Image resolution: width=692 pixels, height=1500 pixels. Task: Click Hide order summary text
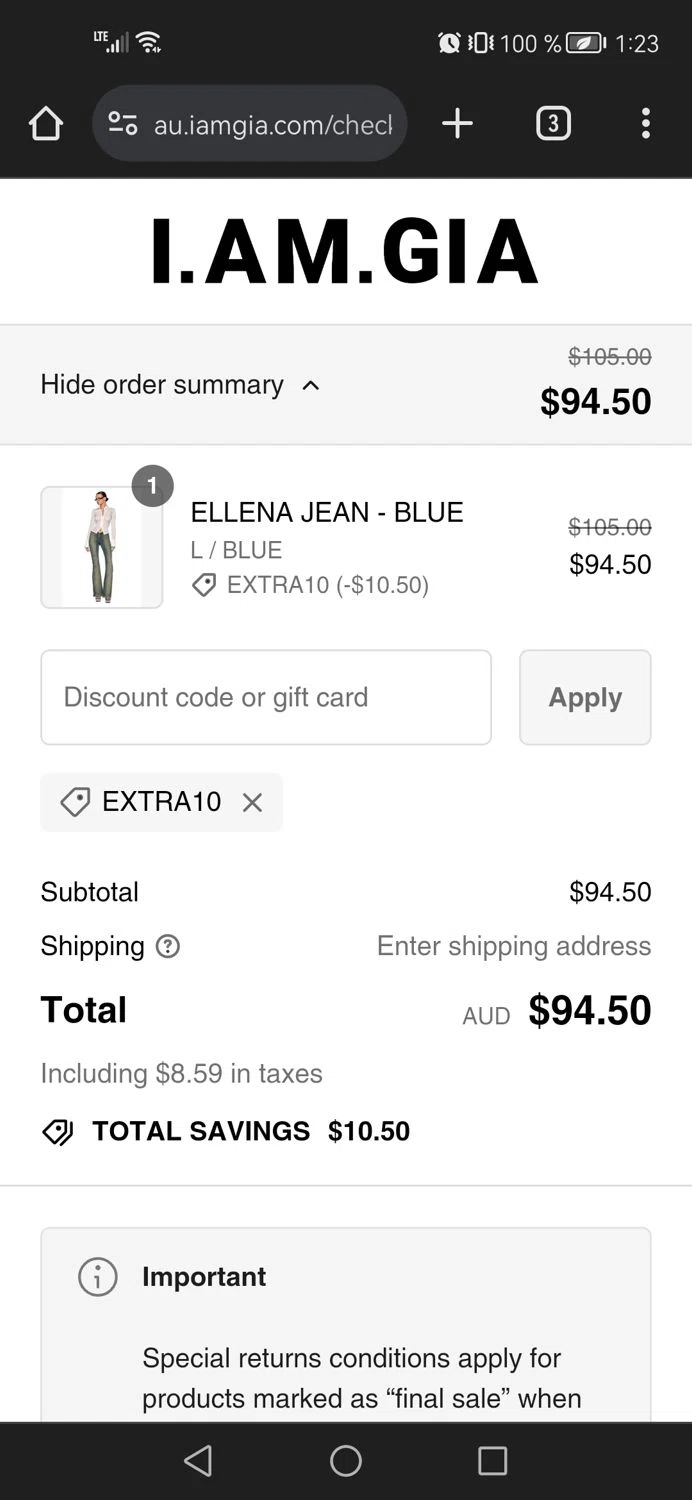pyautogui.click(x=162, y=385)
